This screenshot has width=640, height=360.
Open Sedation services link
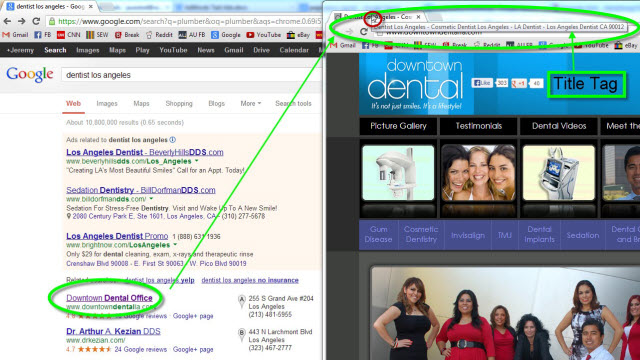pyautogui.click(x=582, y=236)
